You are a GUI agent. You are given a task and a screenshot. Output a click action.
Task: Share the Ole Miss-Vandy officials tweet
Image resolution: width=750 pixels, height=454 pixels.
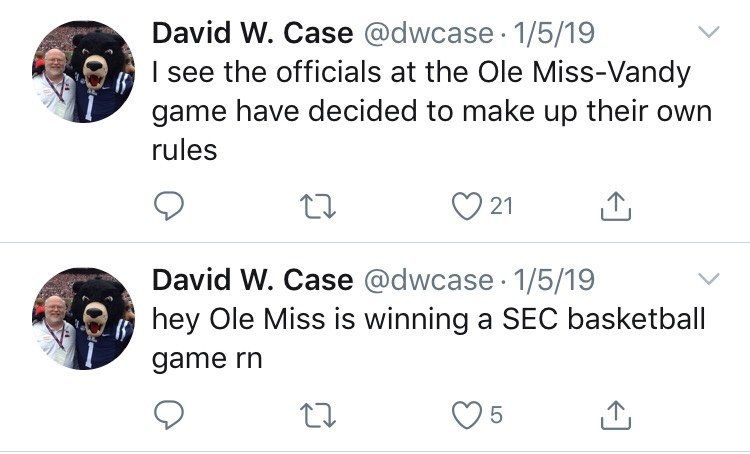[616, 206]
